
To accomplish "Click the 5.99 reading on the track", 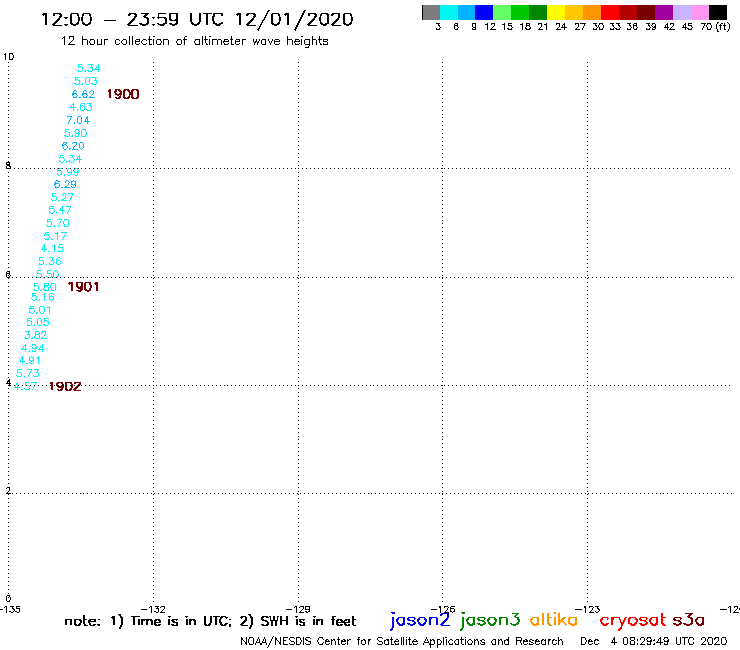I will 67,172.
